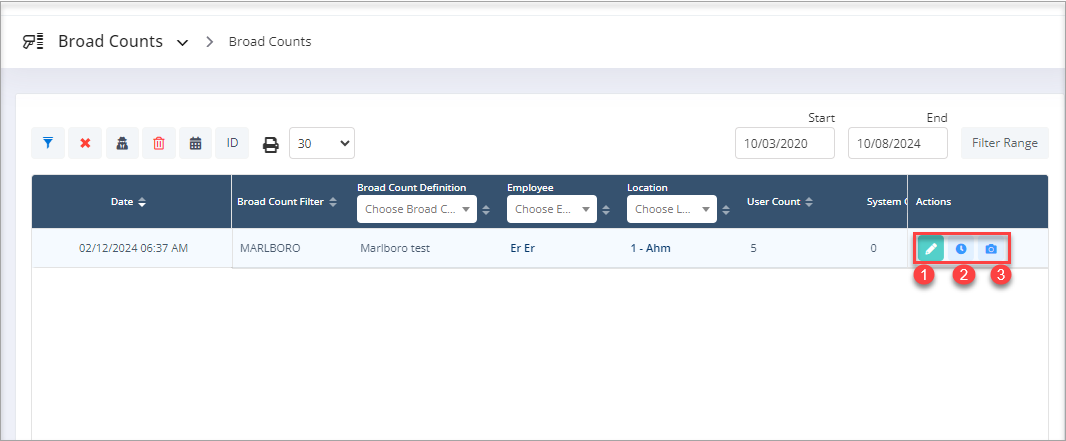1066x441 pixels.
Task: Click the calendar toolbar icon
Action: pos(196,143)
